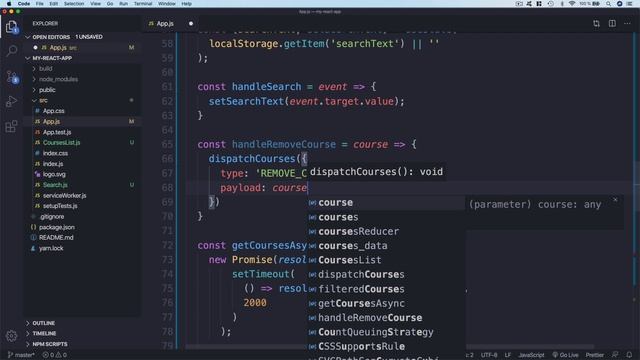
Task: Open index.css in the file tree
Action: click(55, 153)
